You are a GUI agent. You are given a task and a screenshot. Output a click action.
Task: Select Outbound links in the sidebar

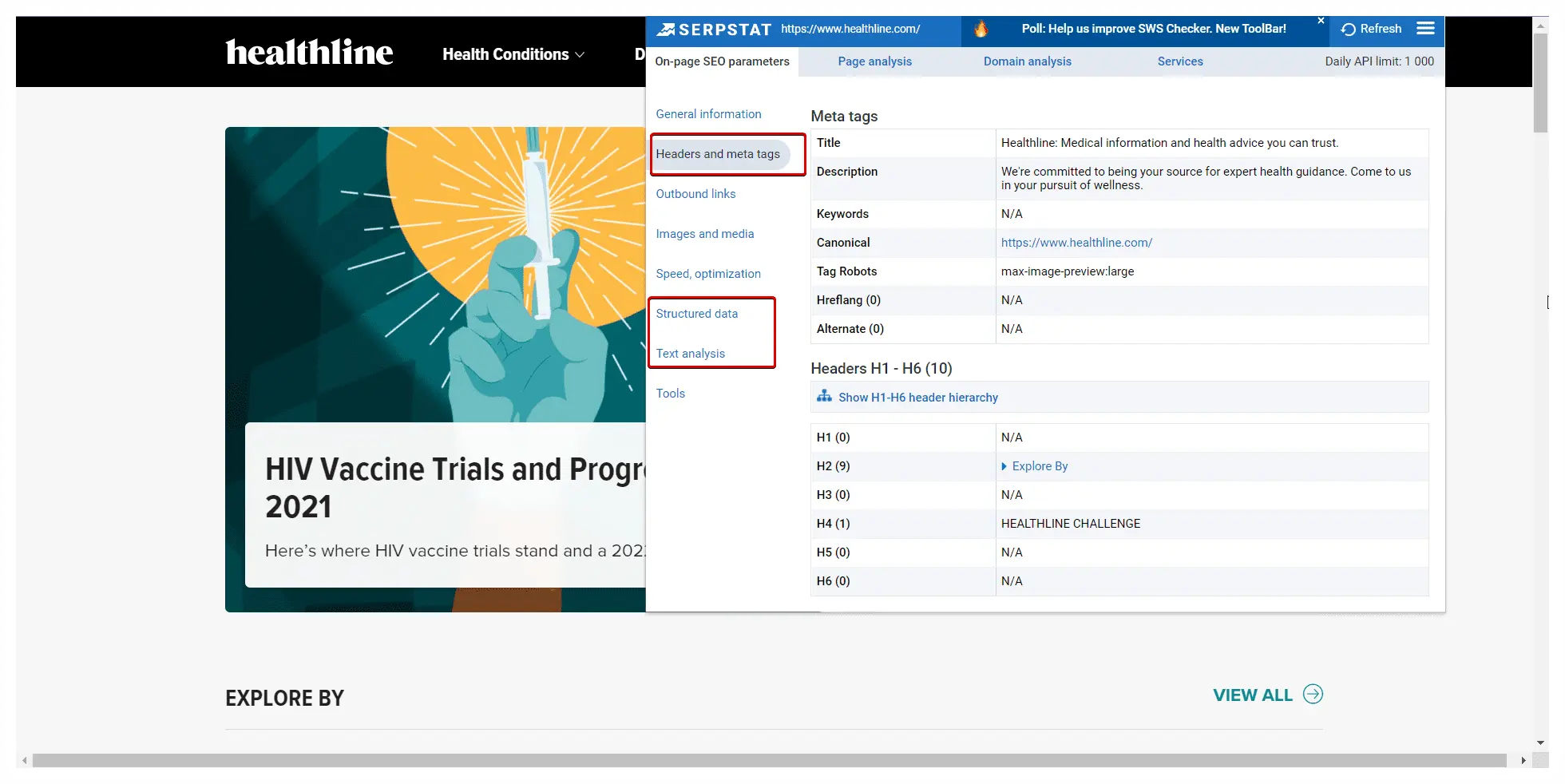[695, 193]
